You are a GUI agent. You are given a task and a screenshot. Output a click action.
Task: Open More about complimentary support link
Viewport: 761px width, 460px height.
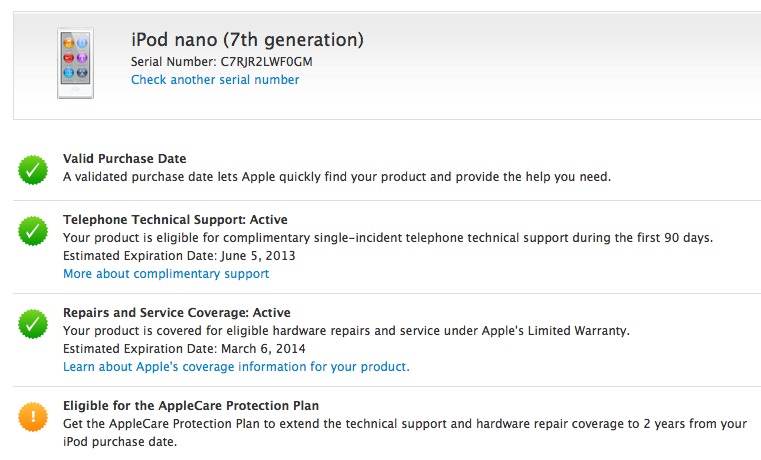[166, 274]
